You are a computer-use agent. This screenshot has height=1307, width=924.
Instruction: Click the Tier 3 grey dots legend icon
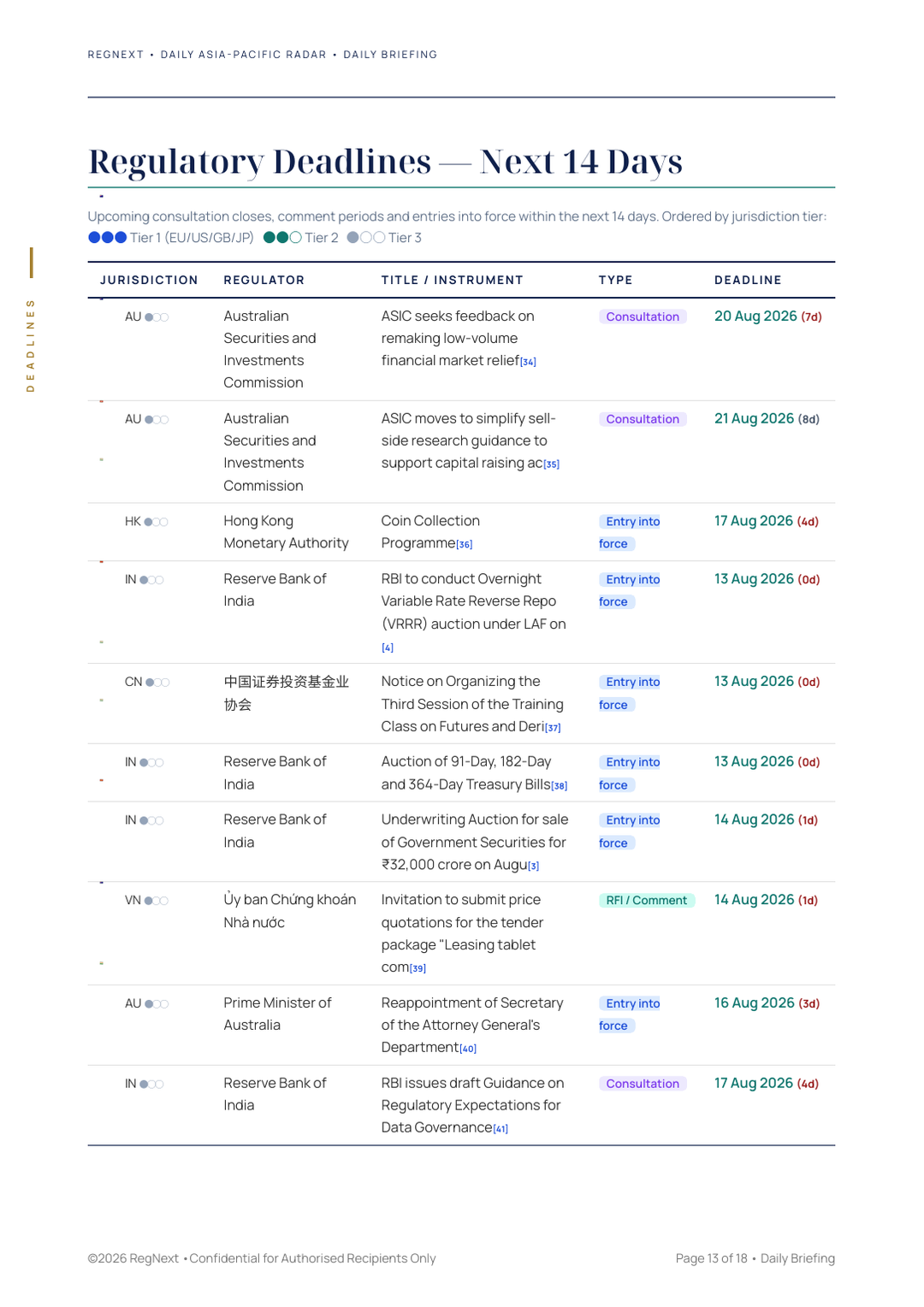coord(366,238)
